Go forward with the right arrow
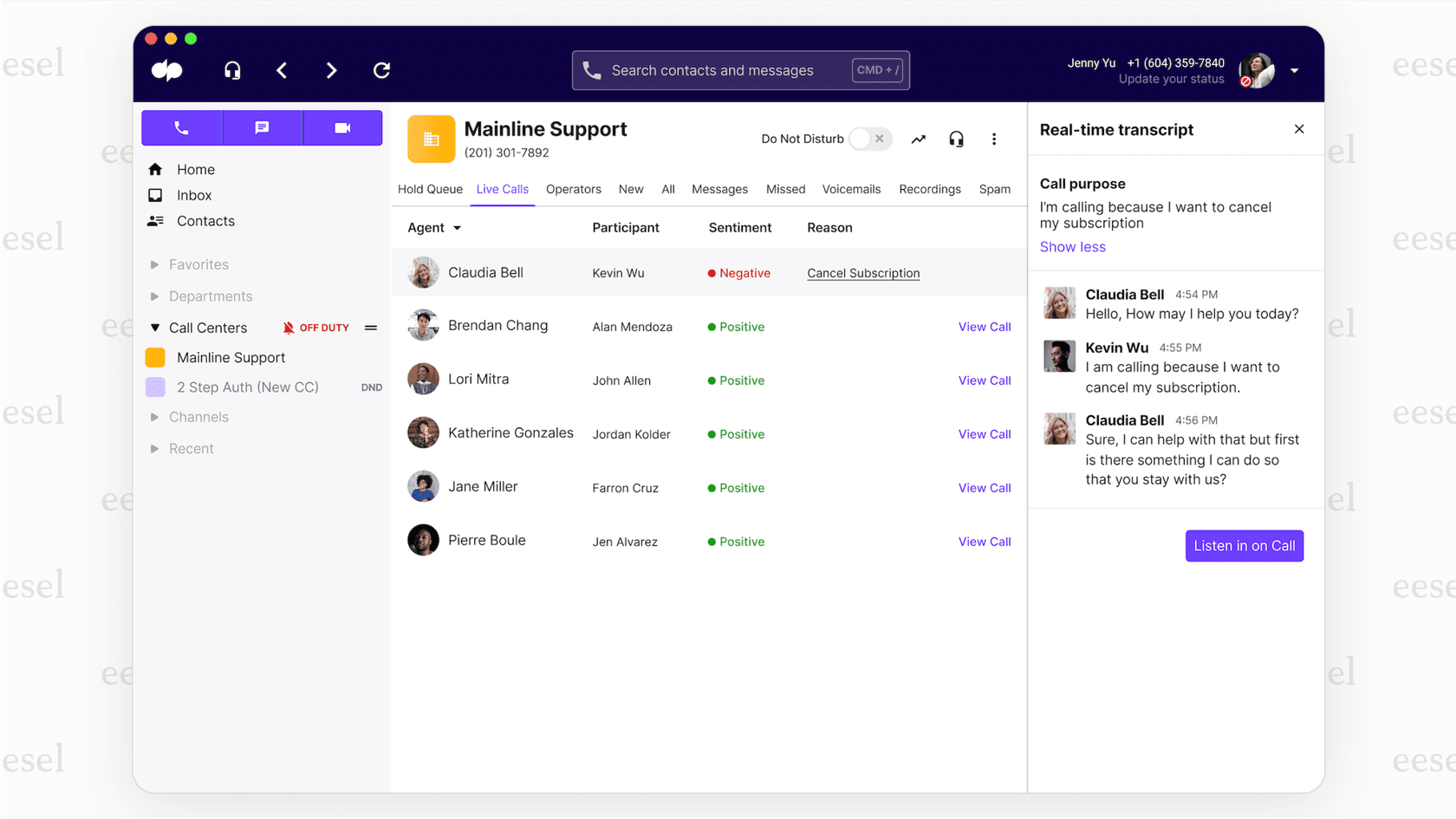 pyautogui.click(x=331, y=70)
